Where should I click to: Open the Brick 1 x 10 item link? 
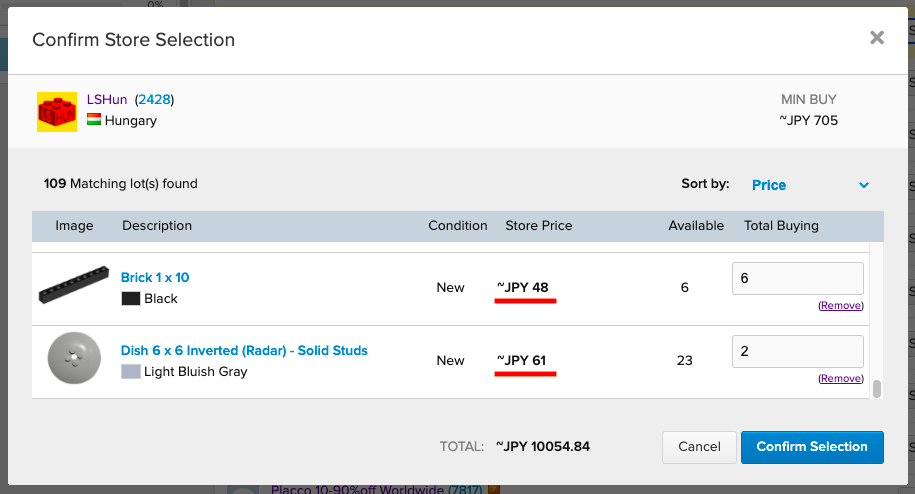click(155, 278)
